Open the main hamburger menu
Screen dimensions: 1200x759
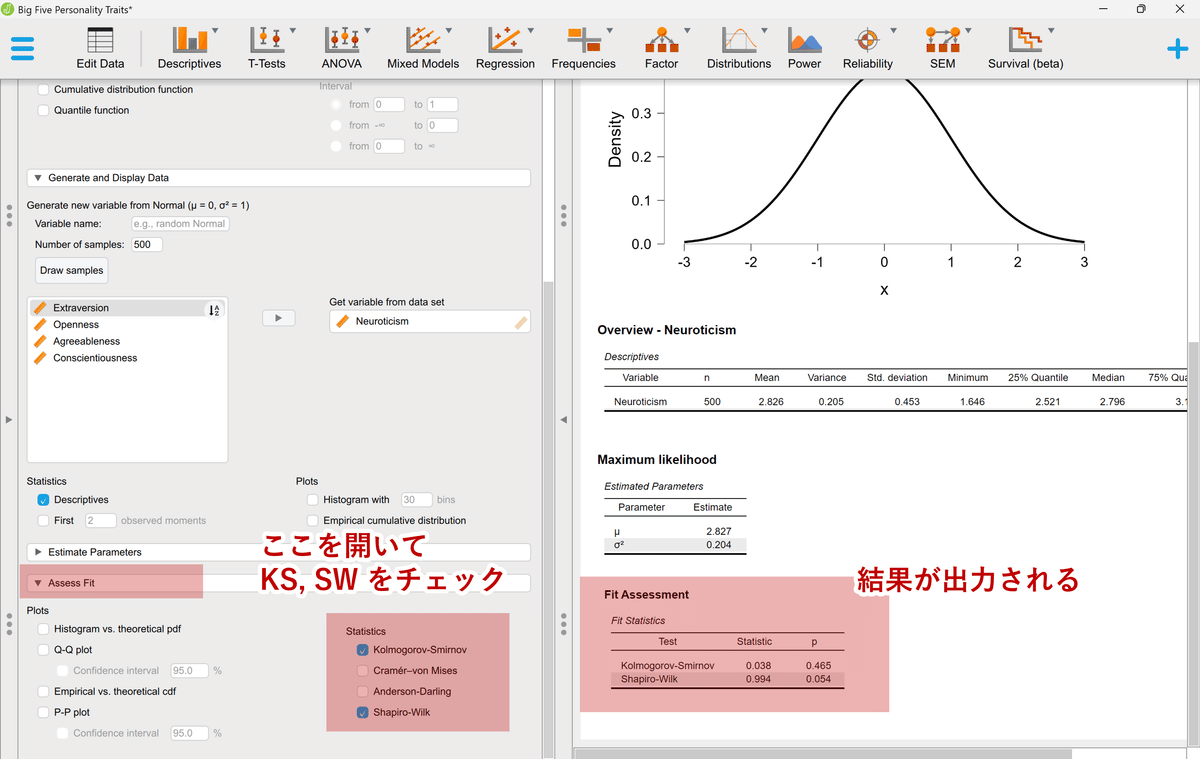[x=24, y=46]
